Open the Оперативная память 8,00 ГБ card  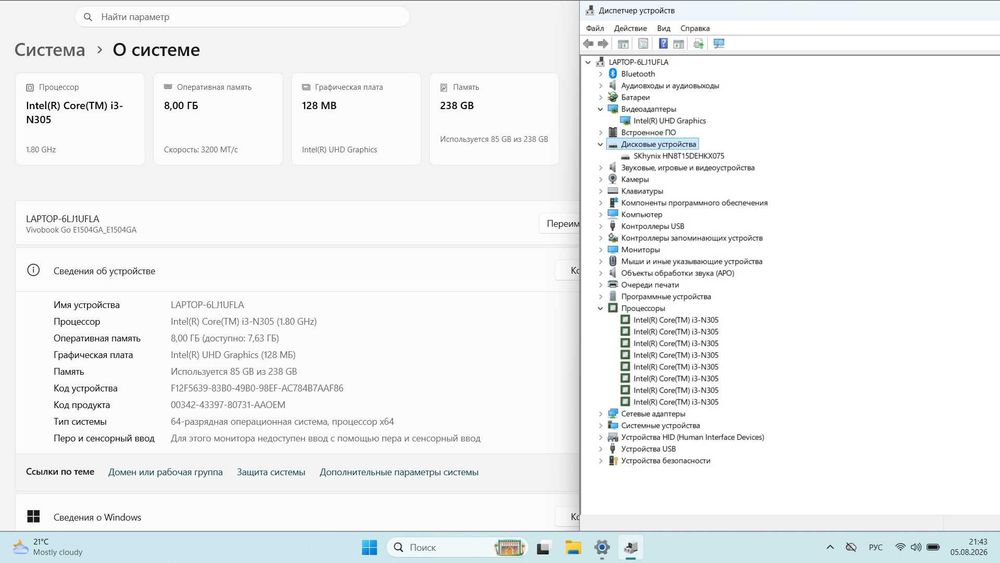pos(218,119)
